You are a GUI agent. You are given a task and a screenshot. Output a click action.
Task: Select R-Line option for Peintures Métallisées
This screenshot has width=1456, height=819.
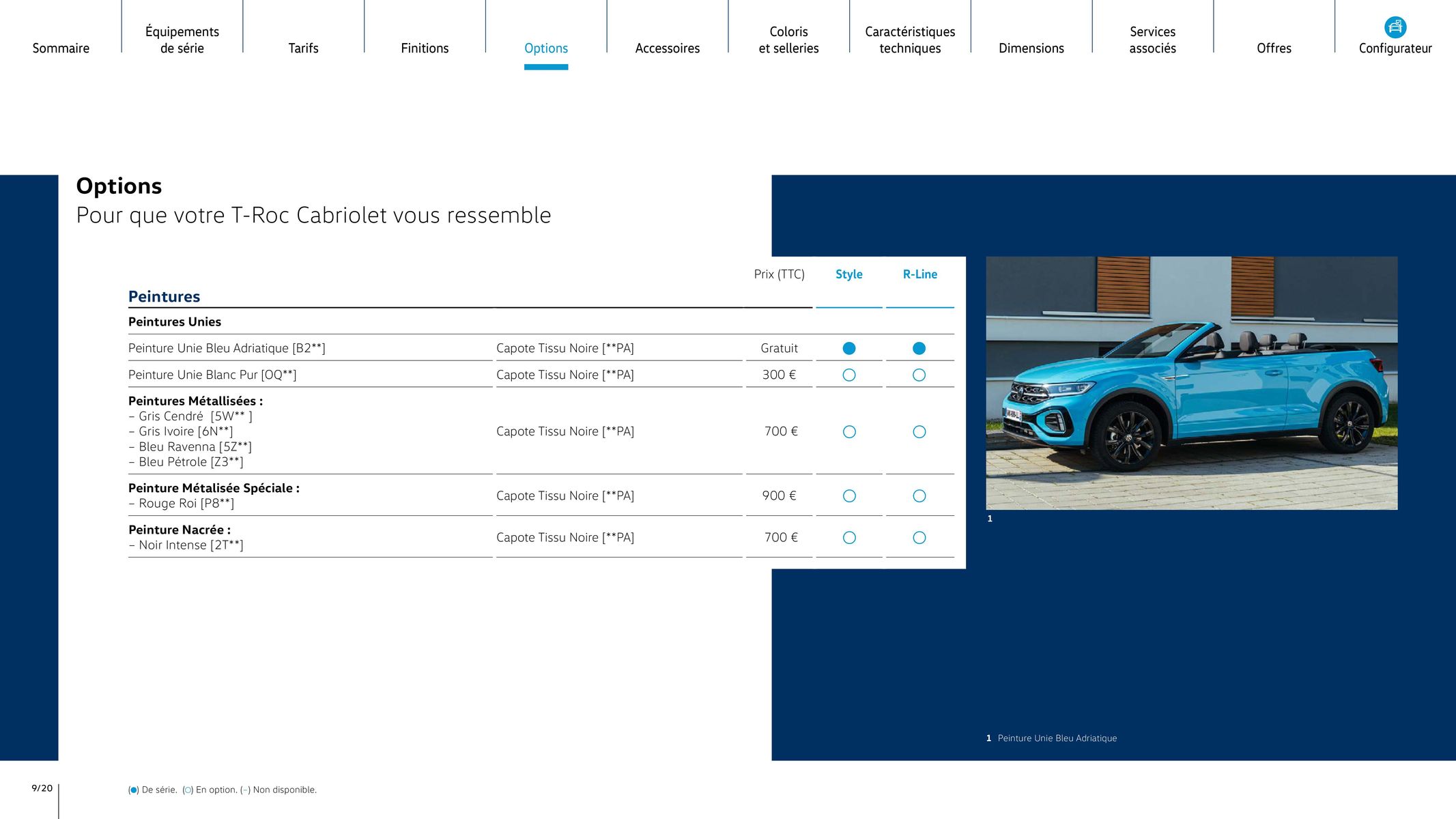click(x=919, y=431)
